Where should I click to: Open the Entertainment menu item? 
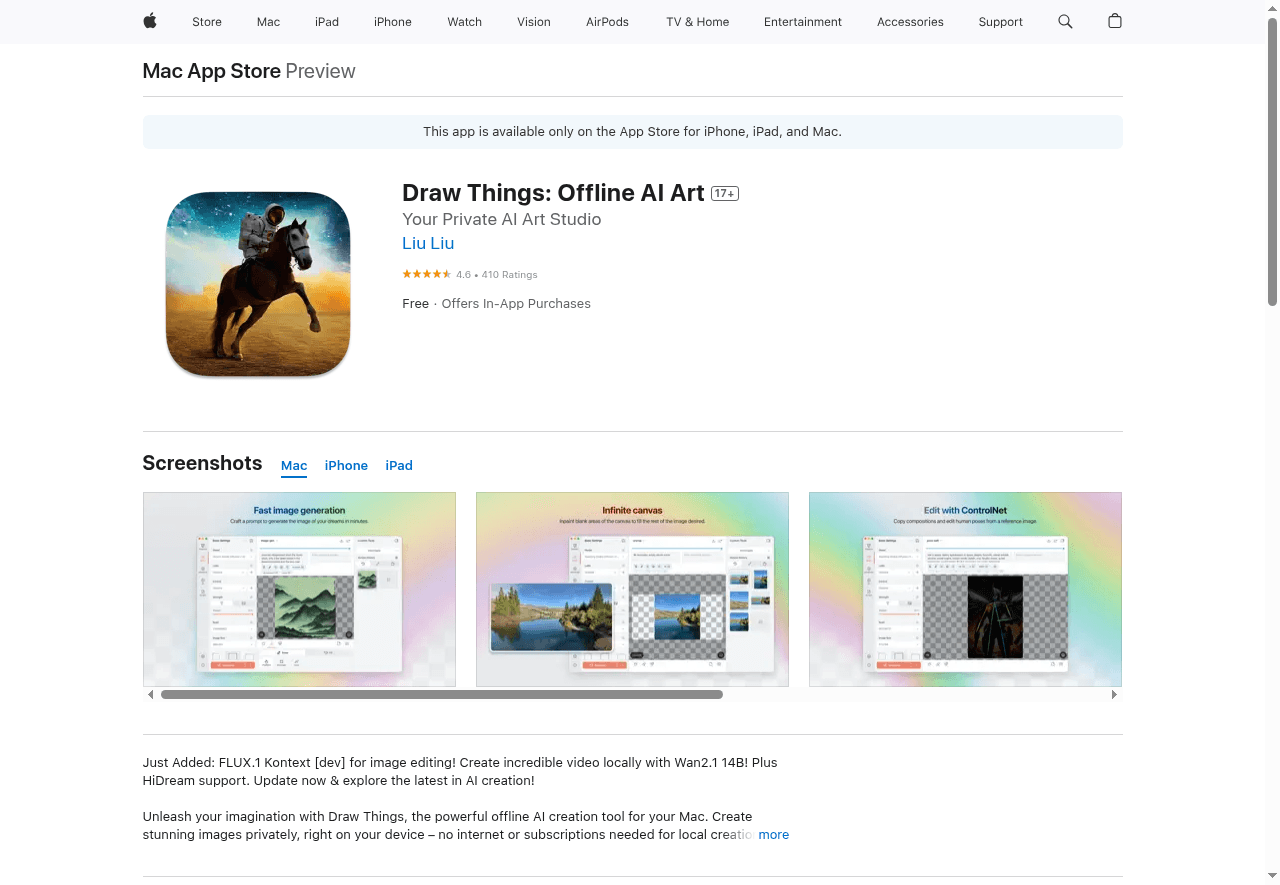(802, 21)
